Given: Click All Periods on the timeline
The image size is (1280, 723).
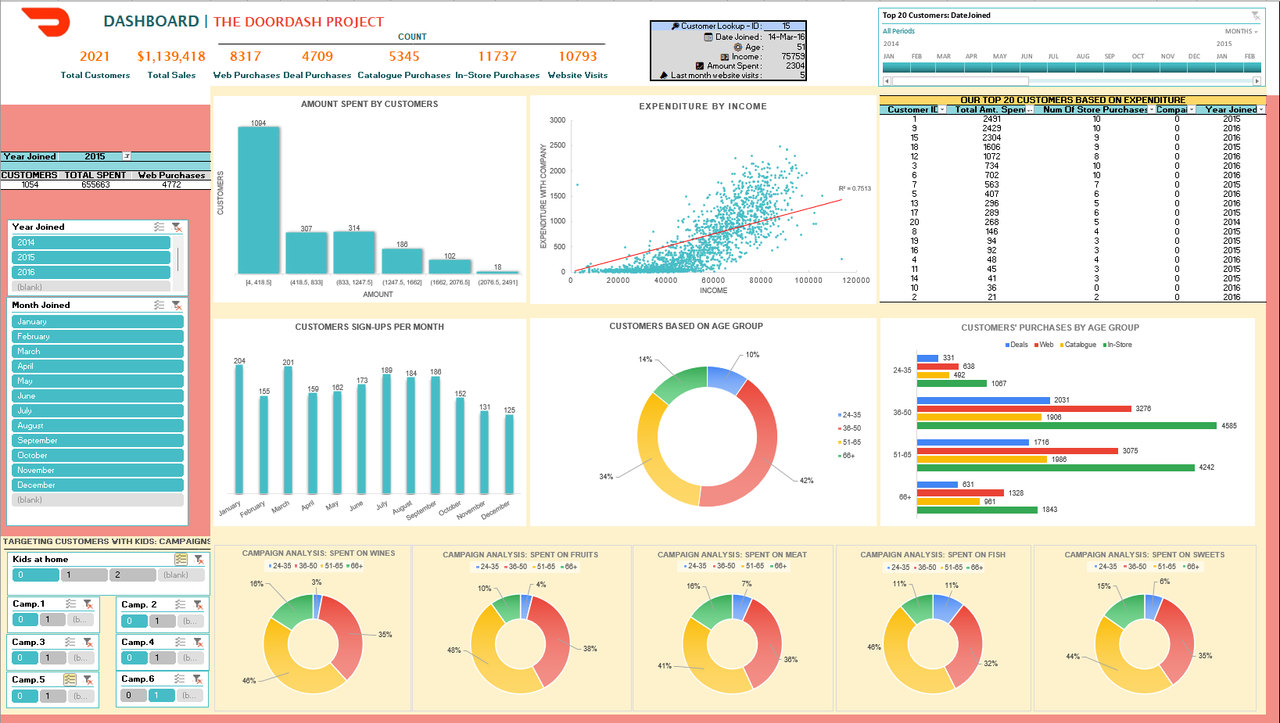Looking at the screenshot, I should (899, 32).
